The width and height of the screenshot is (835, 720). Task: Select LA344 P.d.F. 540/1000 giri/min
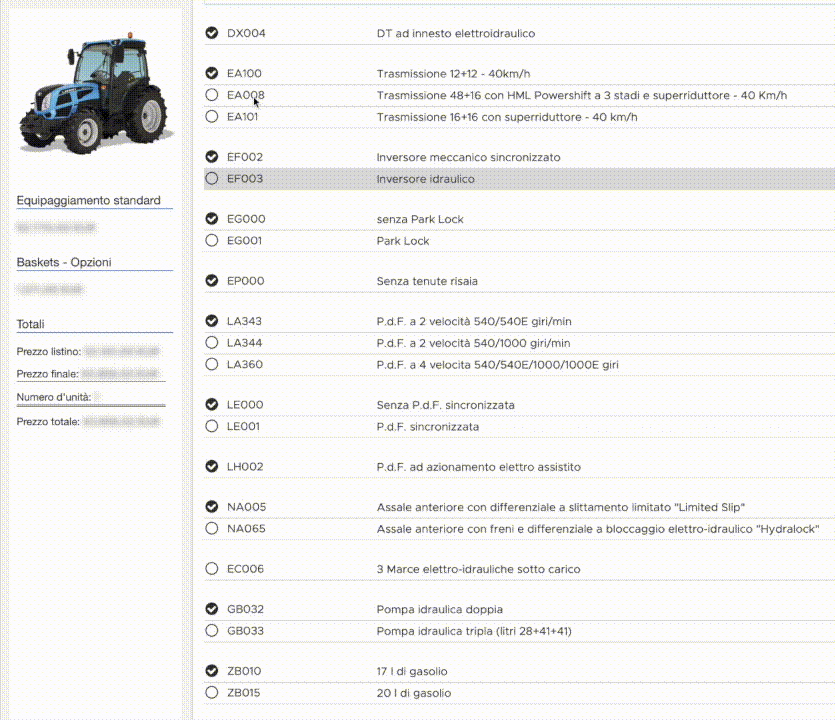(211, 343)
